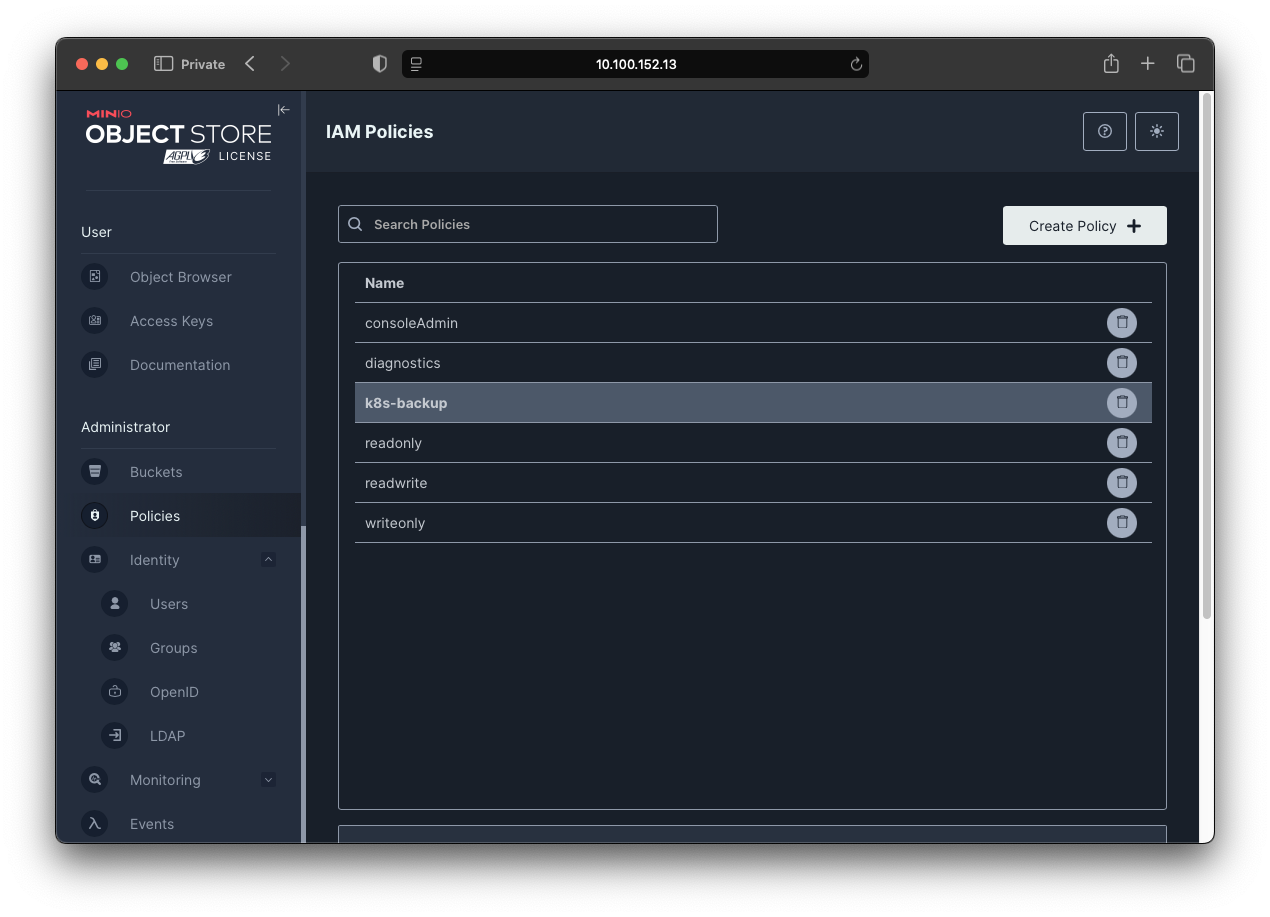
Task: Select the Users icon under Identity
Action: (x=114, y=603)
